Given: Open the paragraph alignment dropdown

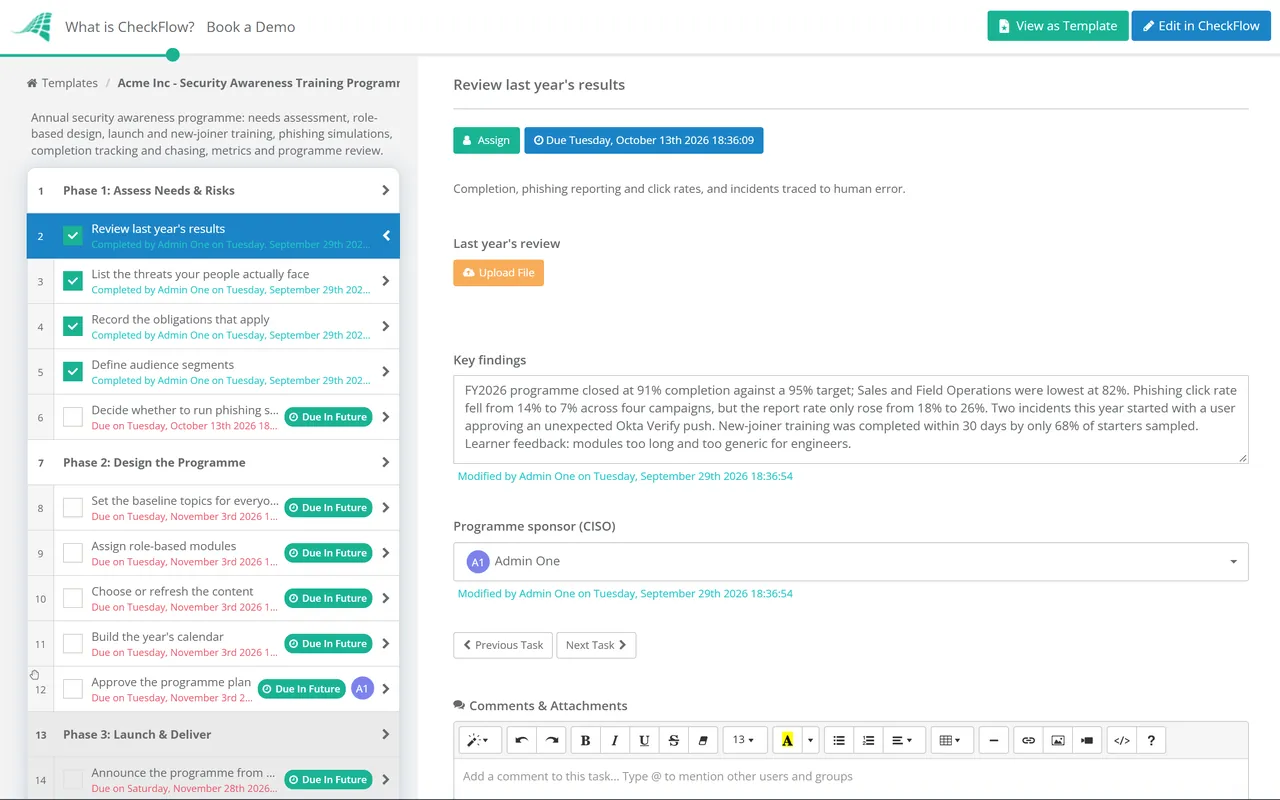Looking at the screenshot, I should [903, 740].
